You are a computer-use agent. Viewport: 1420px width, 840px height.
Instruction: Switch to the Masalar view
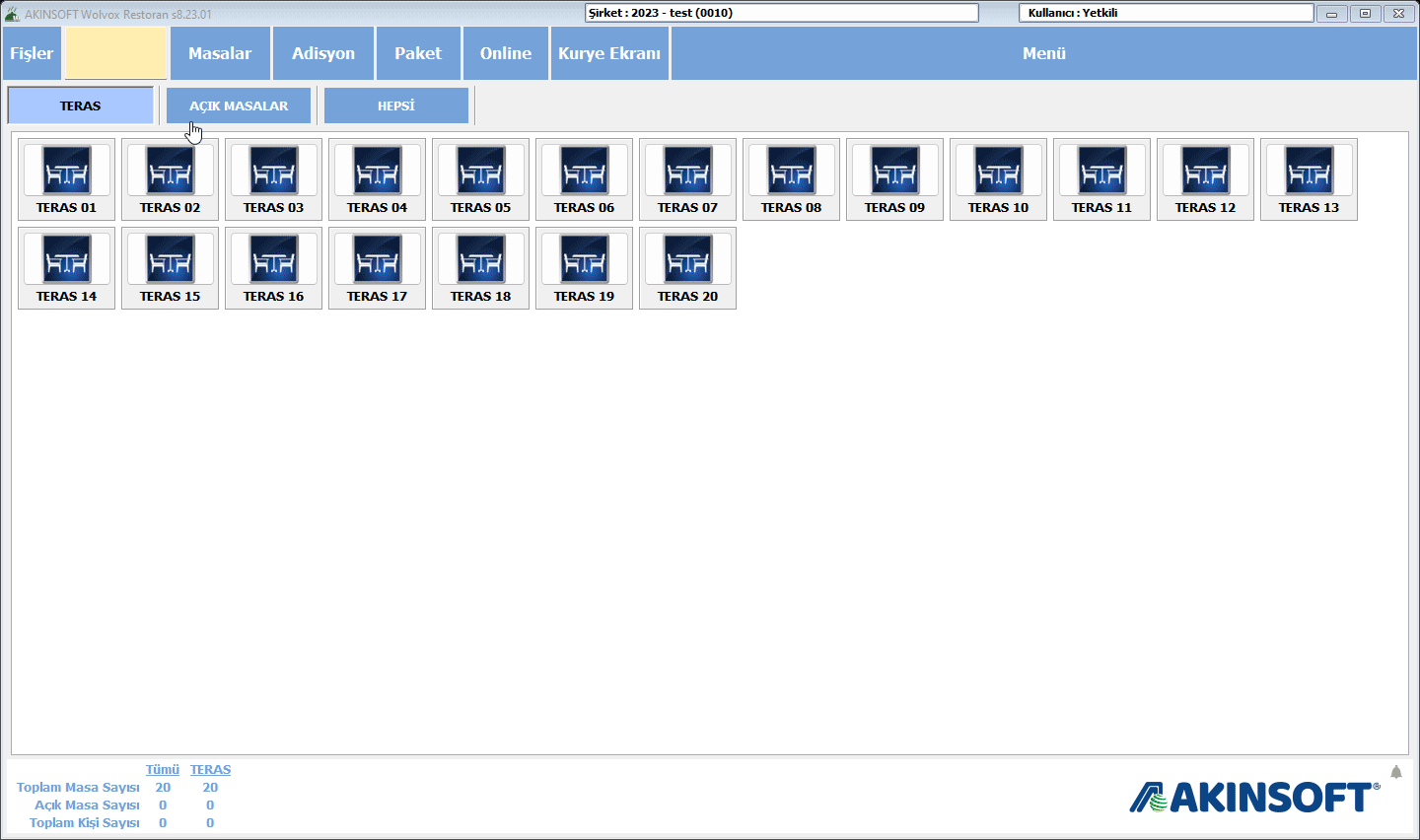[x=220, y=53]
